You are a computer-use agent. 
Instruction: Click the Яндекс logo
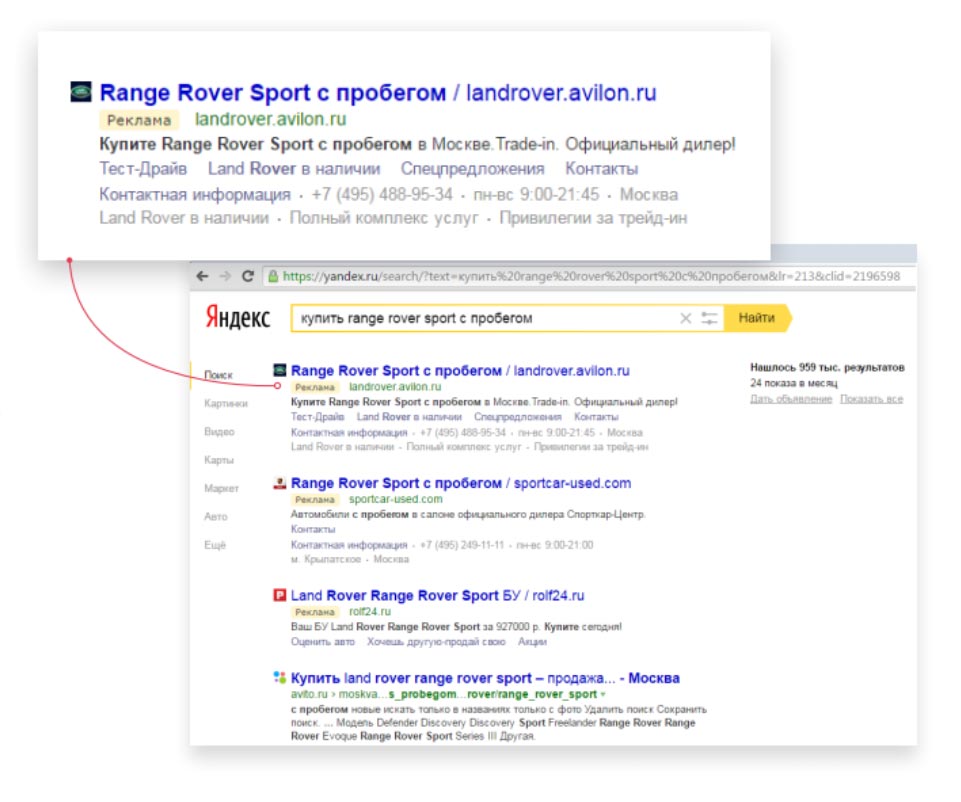click(x=237, y=318)
